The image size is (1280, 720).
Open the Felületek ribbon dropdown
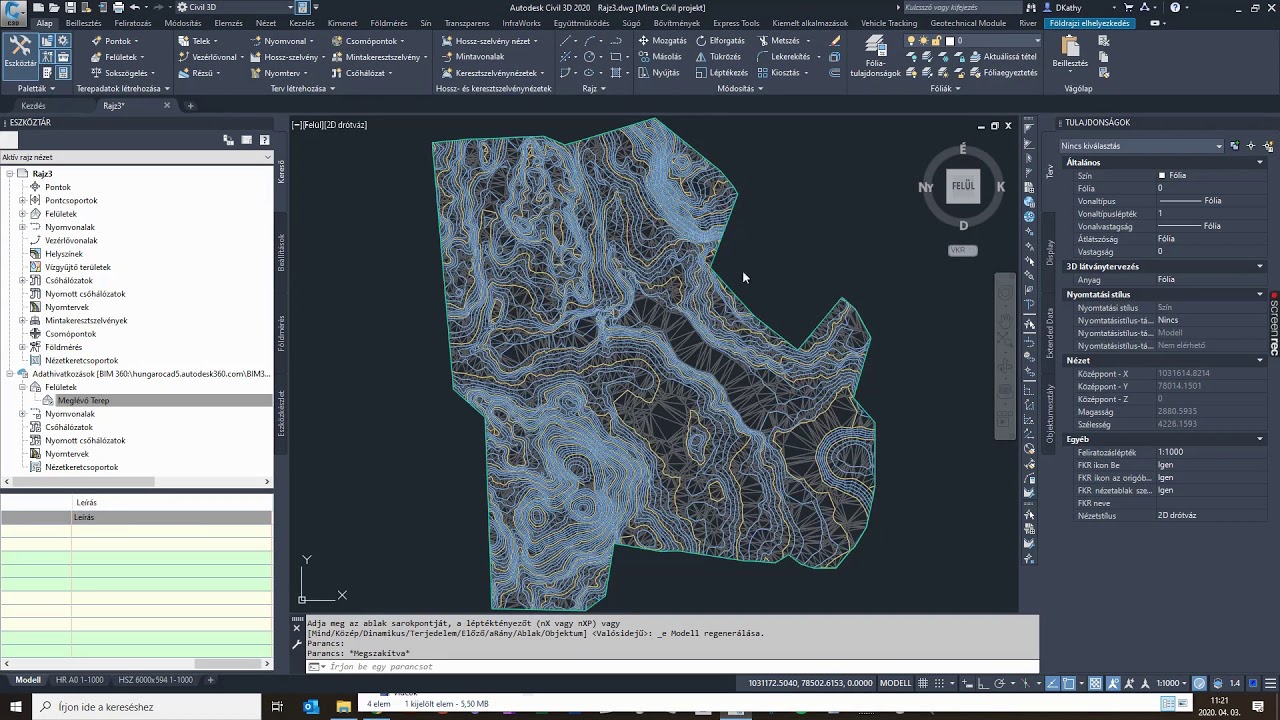[117, 57]
